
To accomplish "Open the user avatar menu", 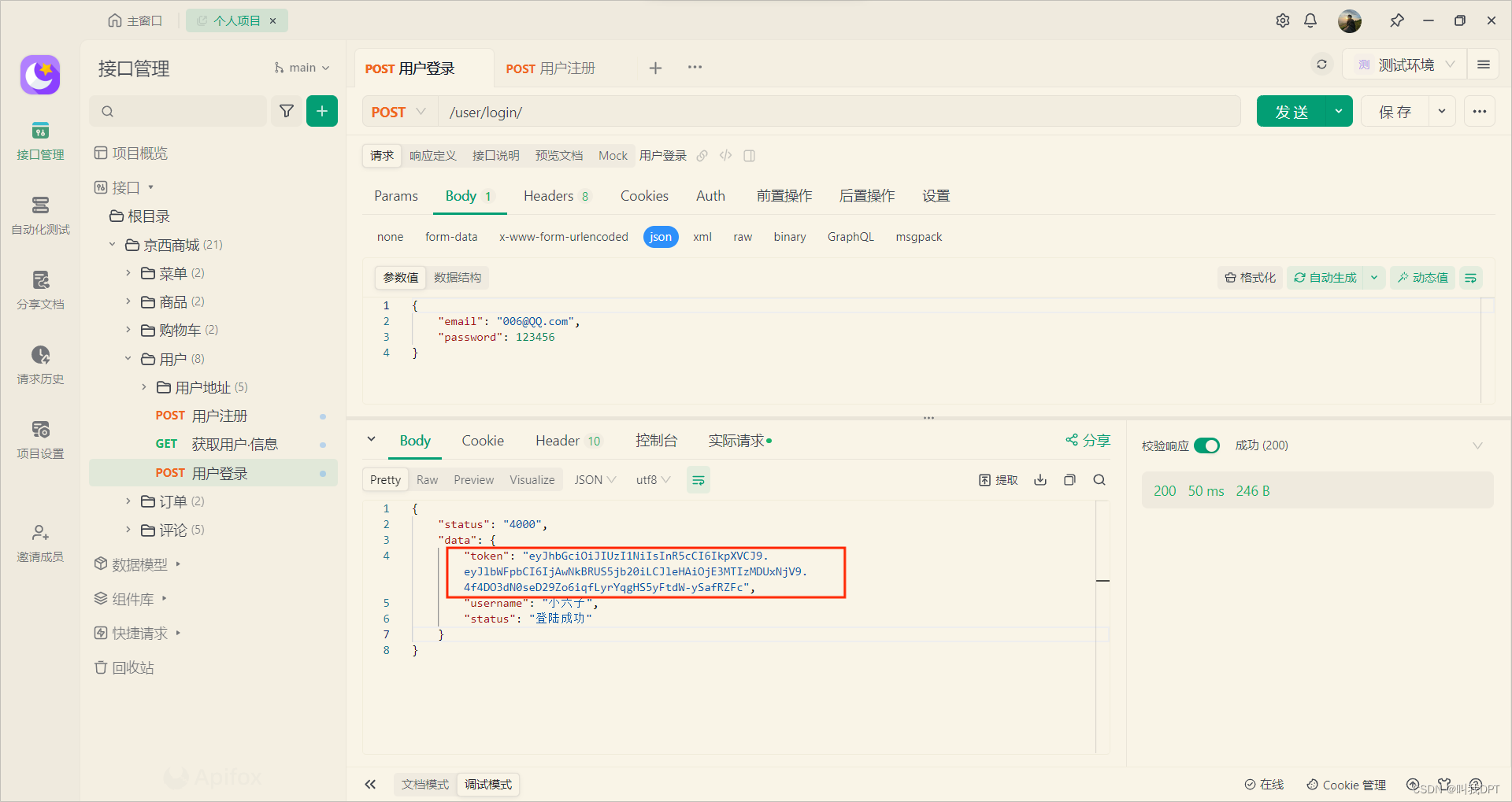I will tap(1350, 20).
